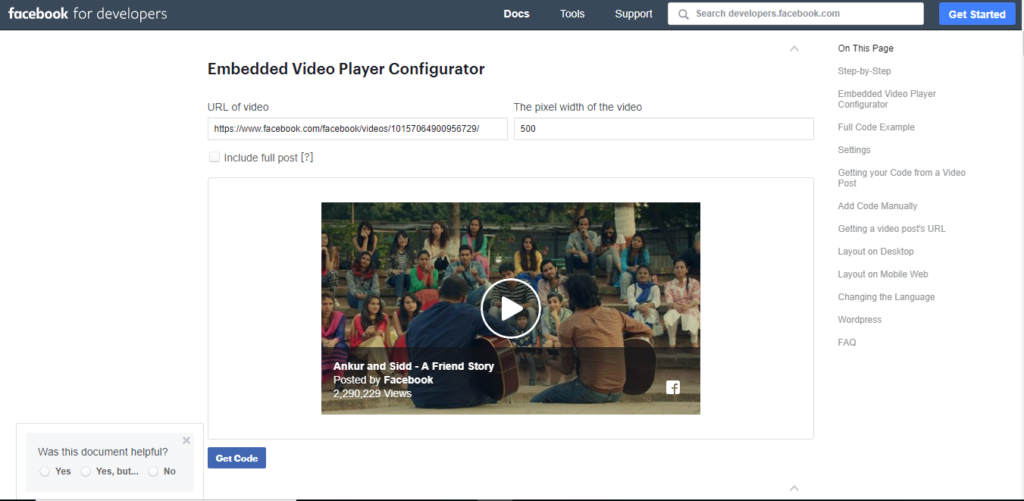Viewport: 1024px width, 501px height.
Task: Focus the search developers.facebook.com field
Action: pyautogui.click(x=795, y=14)
